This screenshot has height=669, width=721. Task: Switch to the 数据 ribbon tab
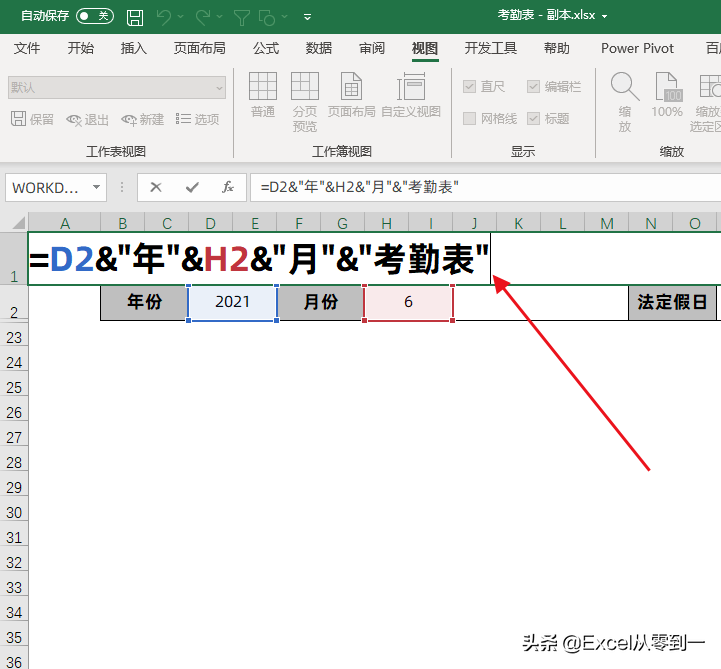point(319,48)
